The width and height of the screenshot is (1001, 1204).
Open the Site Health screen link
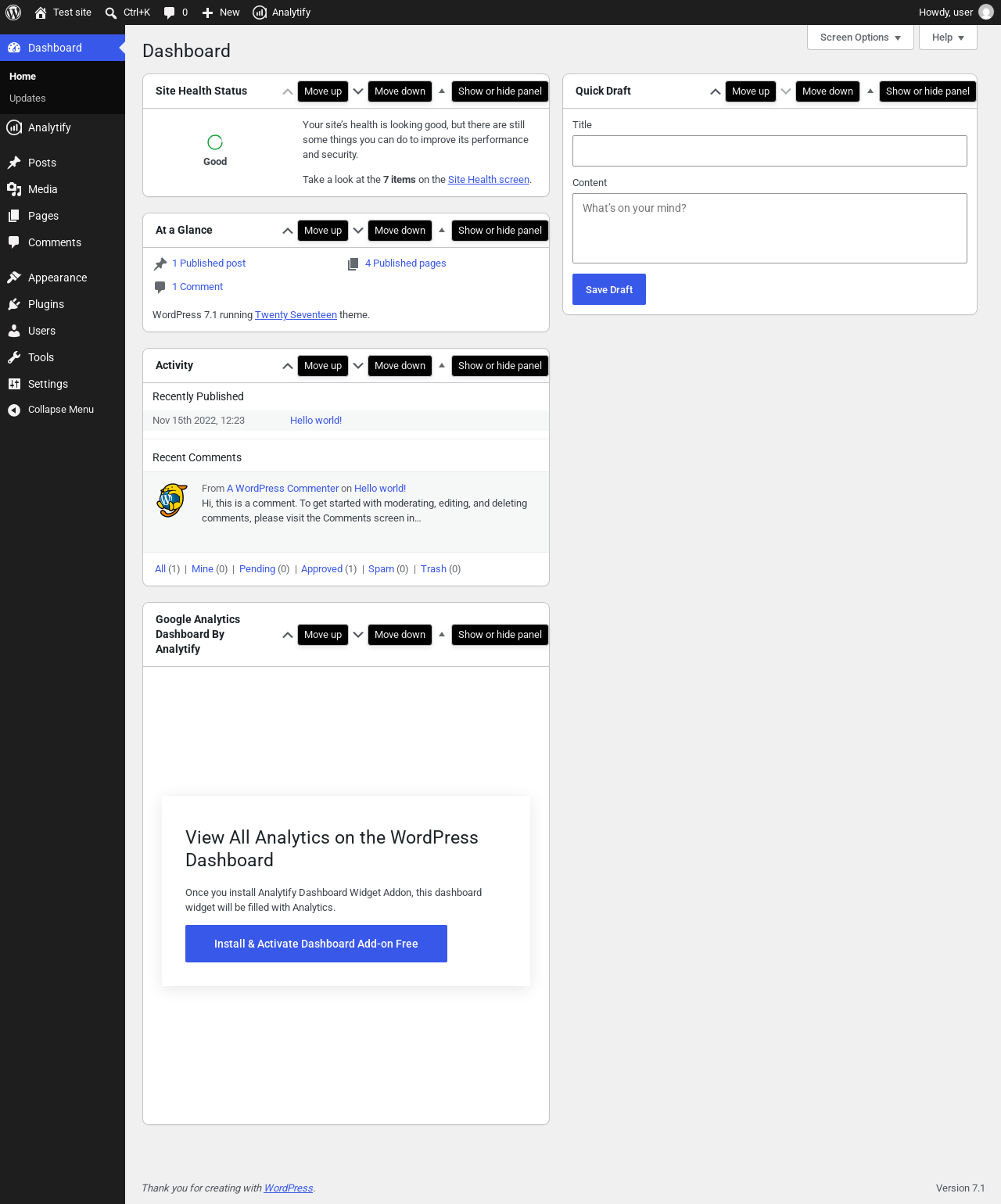tap(489, 180)
